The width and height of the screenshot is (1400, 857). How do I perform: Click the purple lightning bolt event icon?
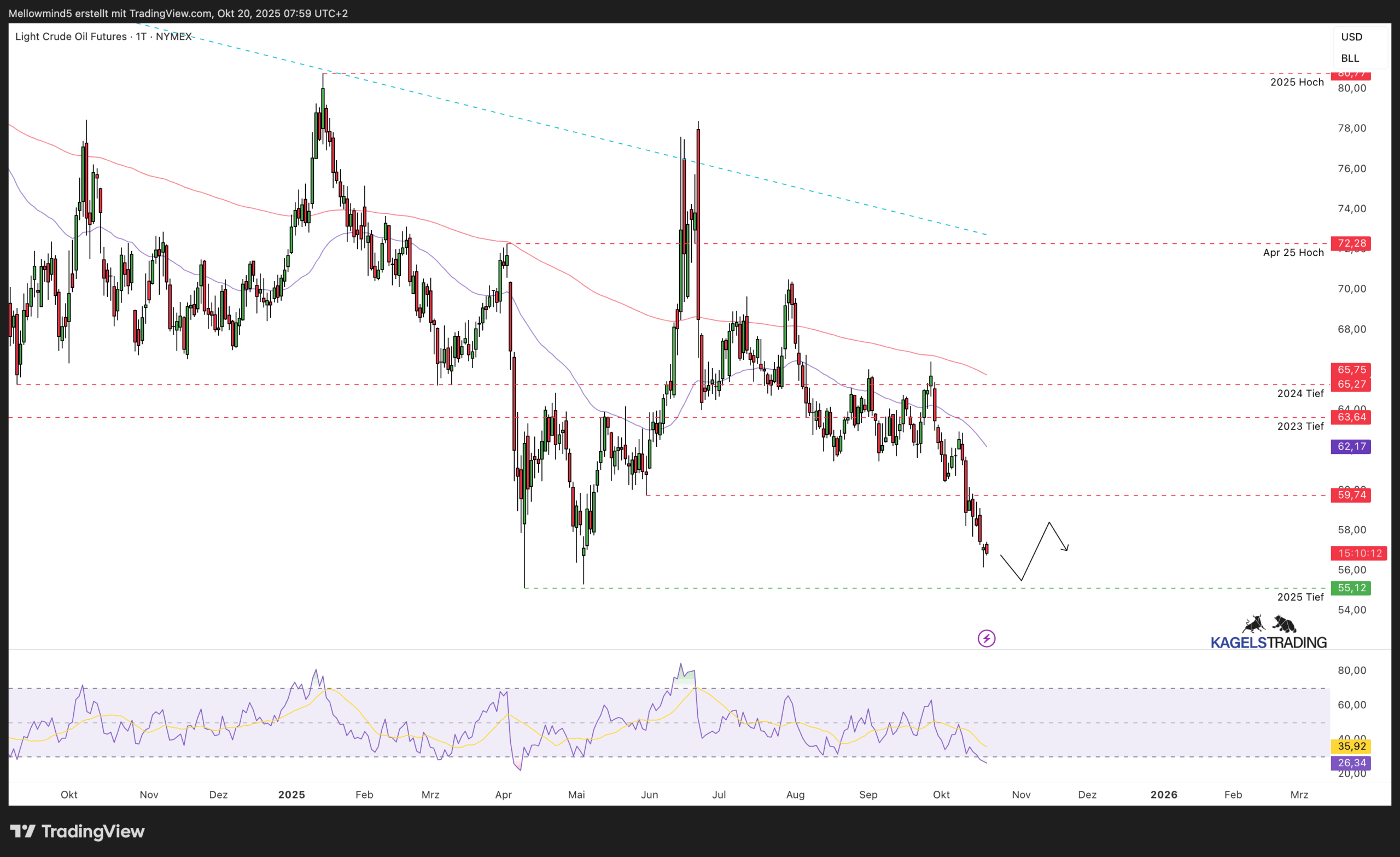pos(987,638)
